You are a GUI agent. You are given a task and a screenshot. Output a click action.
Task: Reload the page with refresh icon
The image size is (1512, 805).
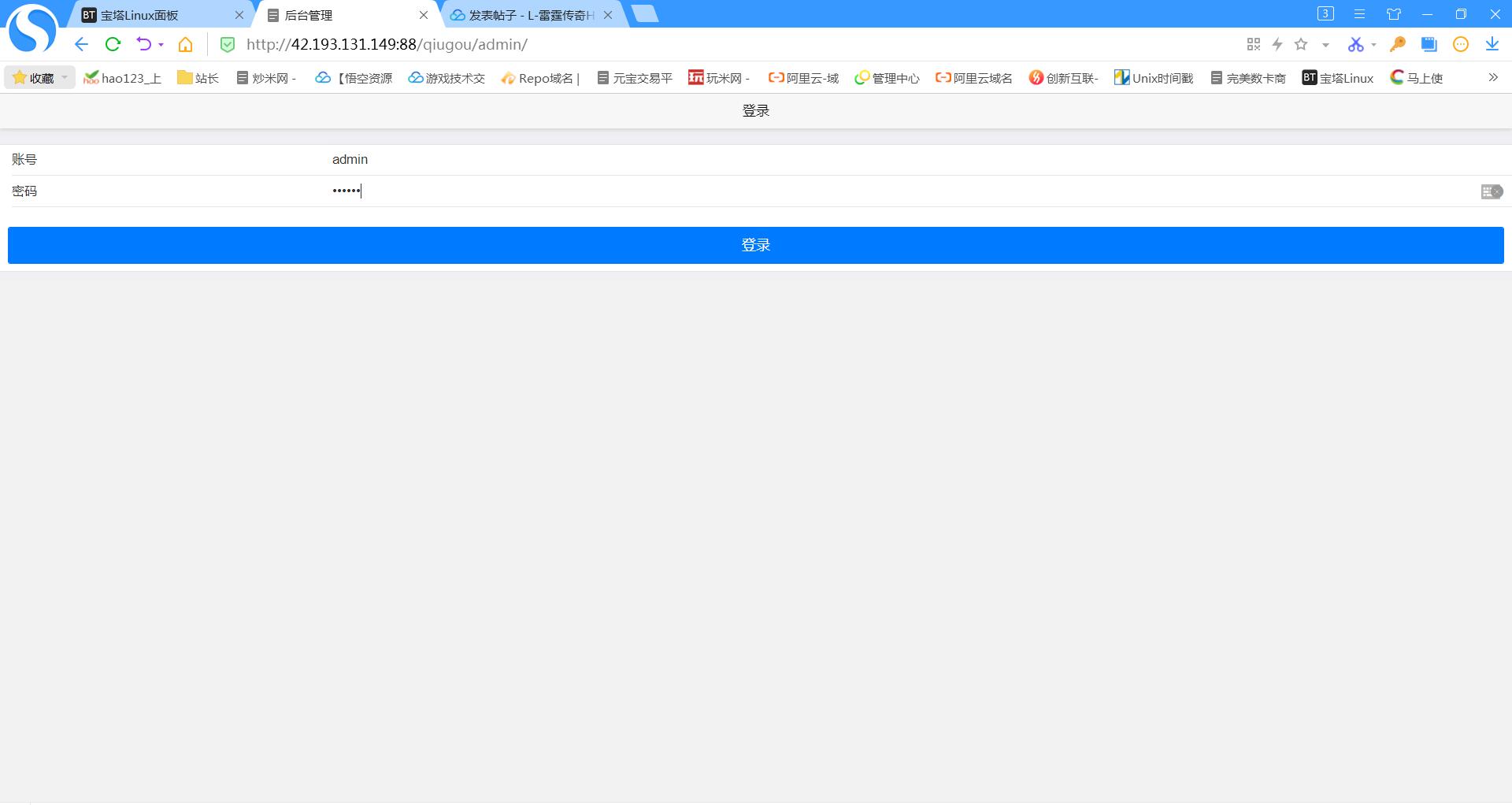coord(113,45)
